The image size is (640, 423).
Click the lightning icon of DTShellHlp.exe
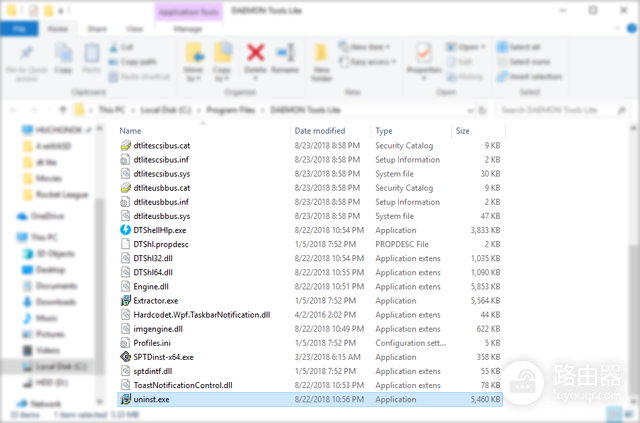(x=126, y=230)
